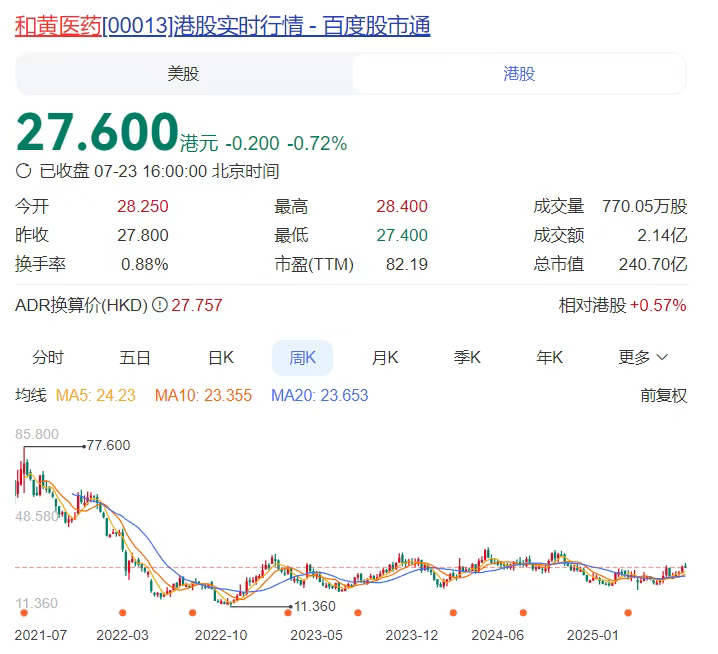The height and width of the screenshot is (654, 718).
Task: Toggle the MA20 moving average line
Action: point(319,396)
